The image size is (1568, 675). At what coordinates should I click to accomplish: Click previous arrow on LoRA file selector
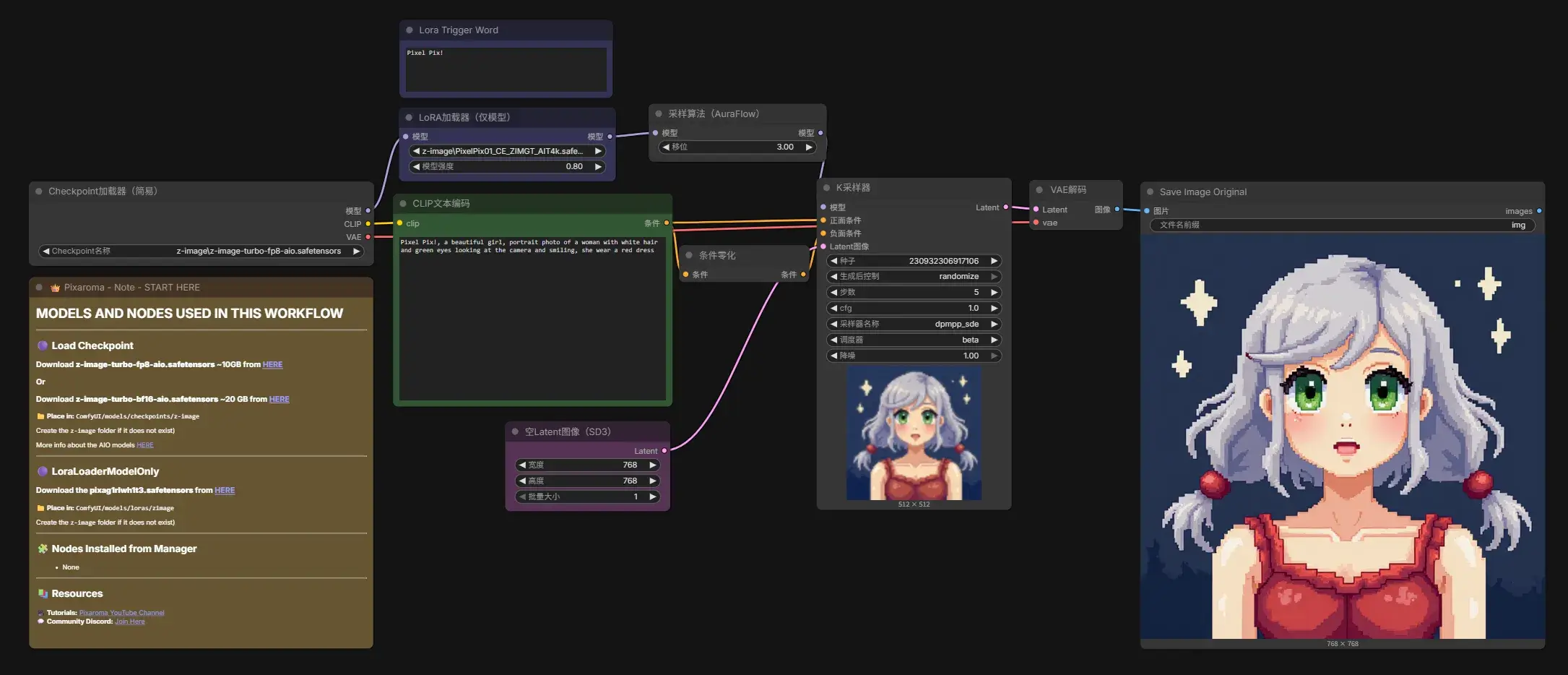click(416, 151)
